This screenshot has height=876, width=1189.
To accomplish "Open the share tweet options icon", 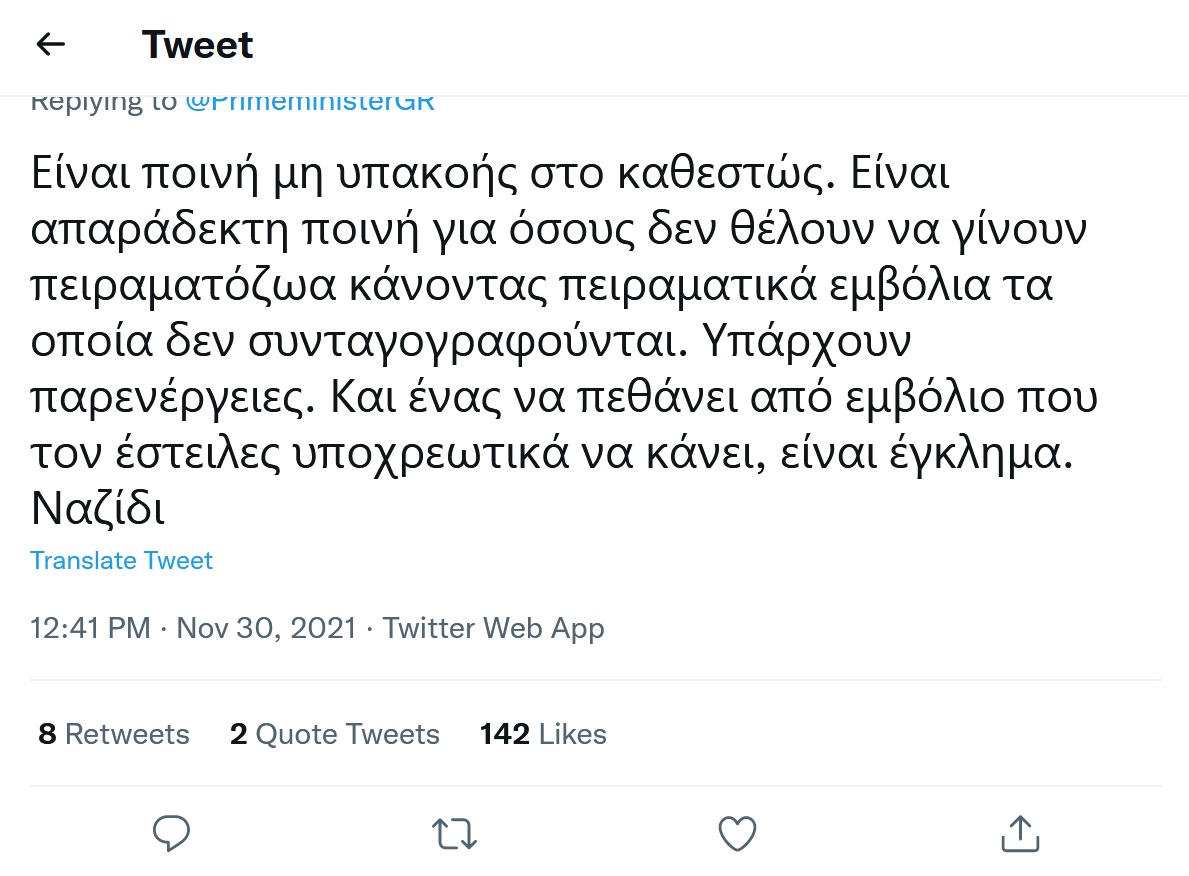I will point(1018,832).
